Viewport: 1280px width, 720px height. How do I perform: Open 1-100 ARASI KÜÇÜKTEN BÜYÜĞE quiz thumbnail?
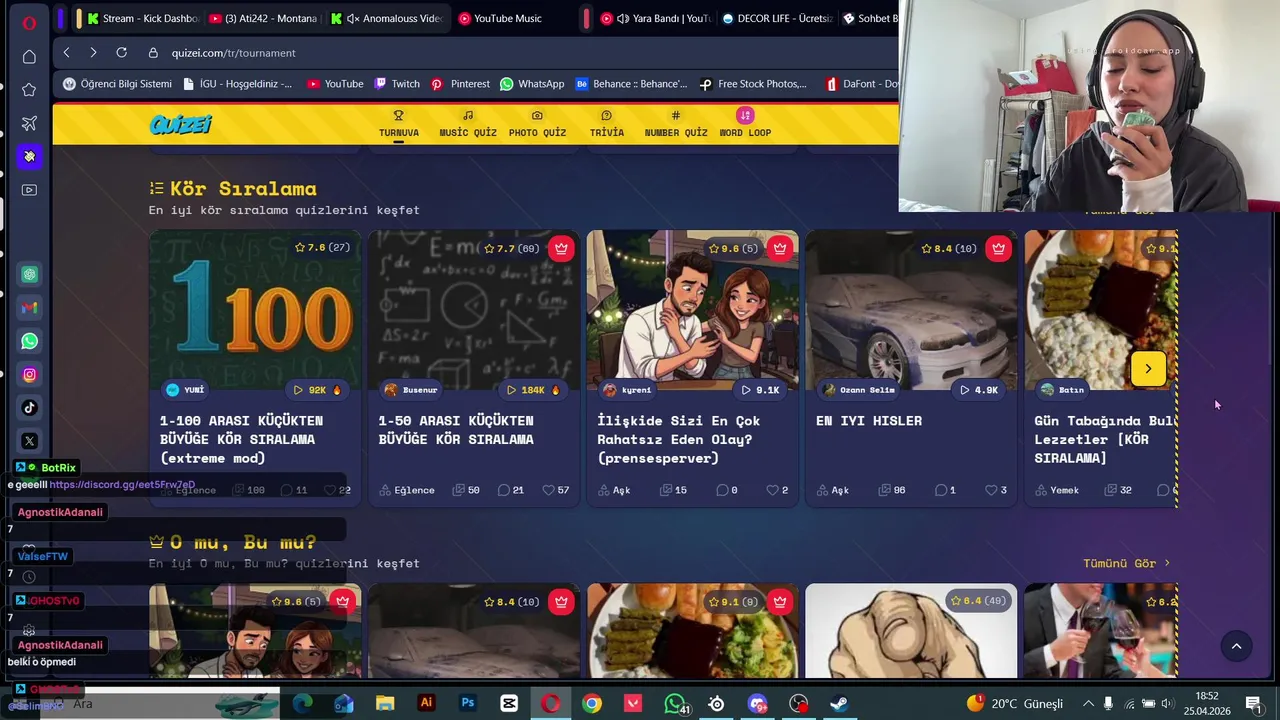(x=255, y=310)
